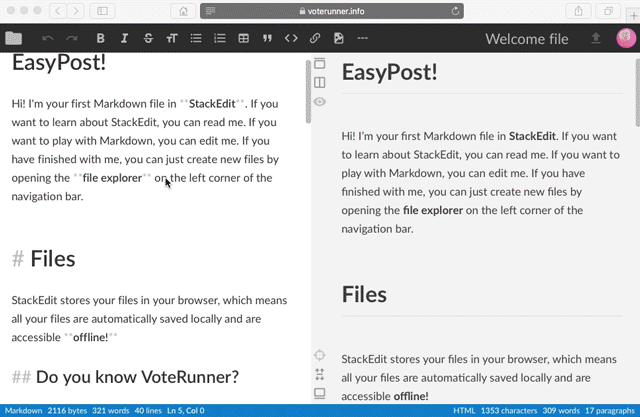Screen dimensions: 640x417
Task: Undo the last edit
Action: pos(48,38)
